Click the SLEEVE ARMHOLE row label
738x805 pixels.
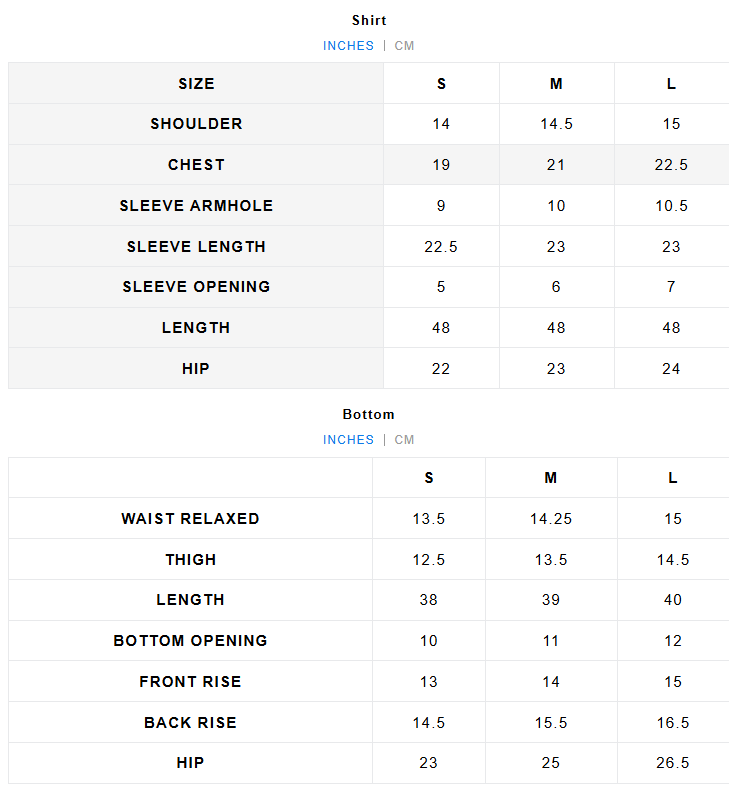tap(196, 206)
